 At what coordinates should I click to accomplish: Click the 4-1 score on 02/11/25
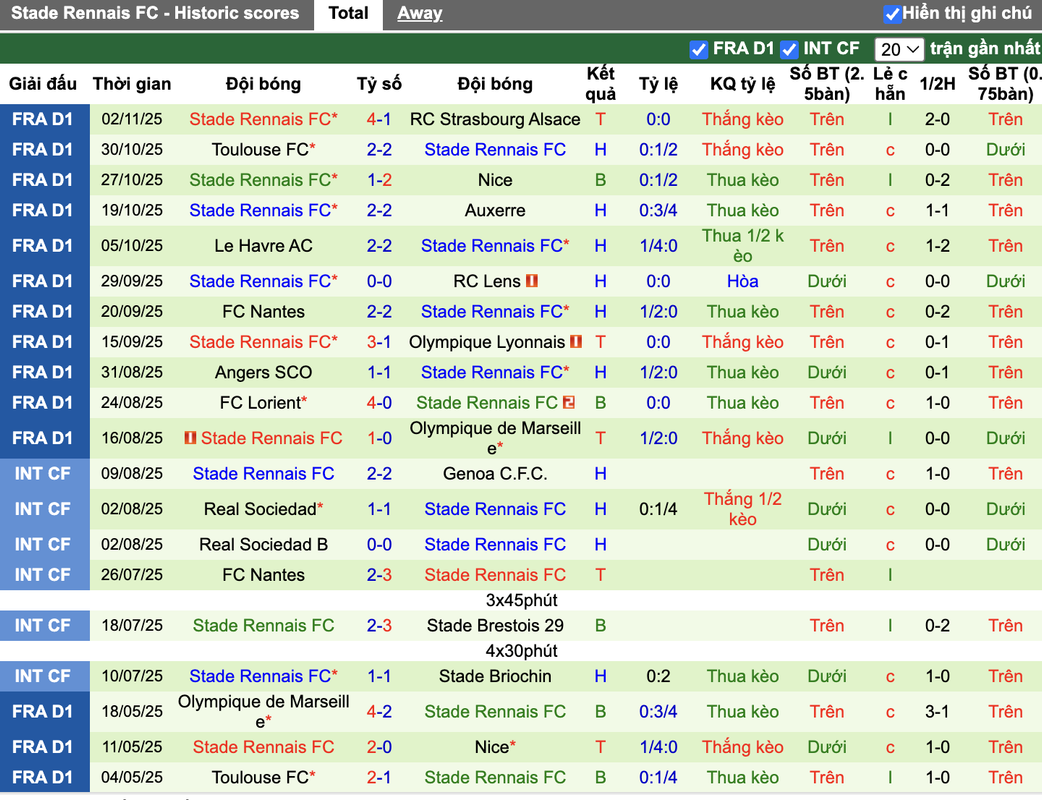(x=379, y=120)
